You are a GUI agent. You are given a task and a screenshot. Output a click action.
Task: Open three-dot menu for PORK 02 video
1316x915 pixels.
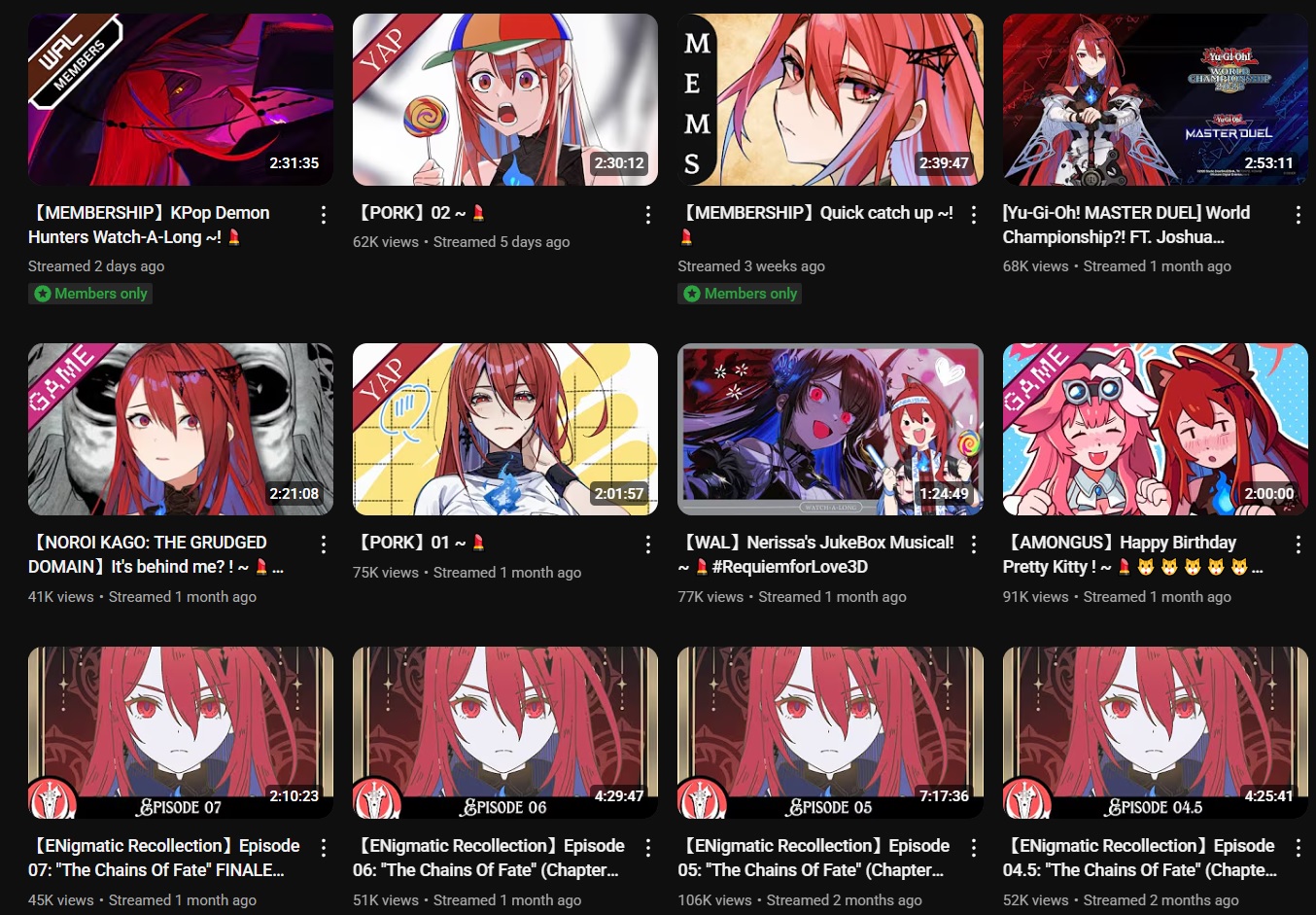click(x=648, y=215)
